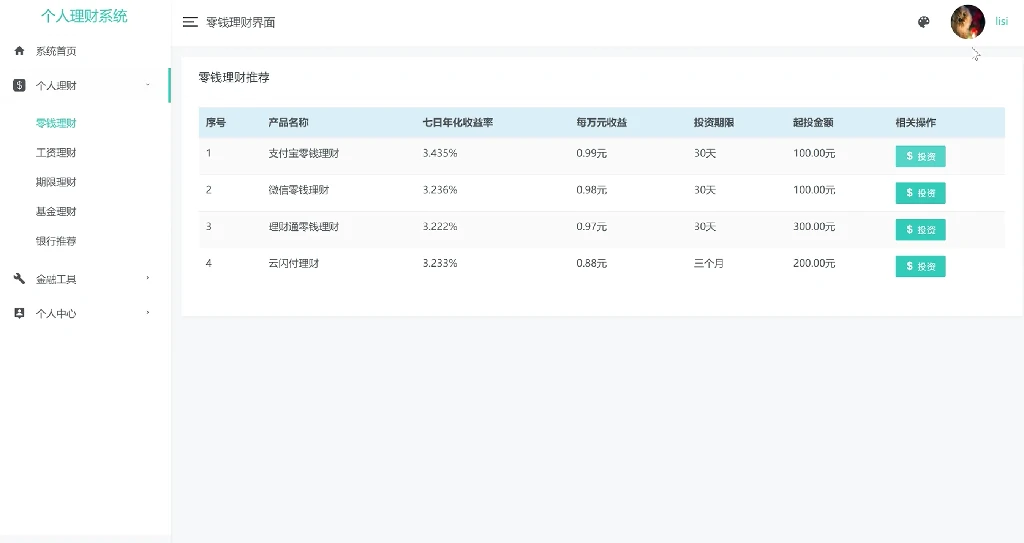Image resolution: width=1024 pixels, height=543 pixels.
Task: Navigate to 银行推荐
Action: tap(56, 241)
